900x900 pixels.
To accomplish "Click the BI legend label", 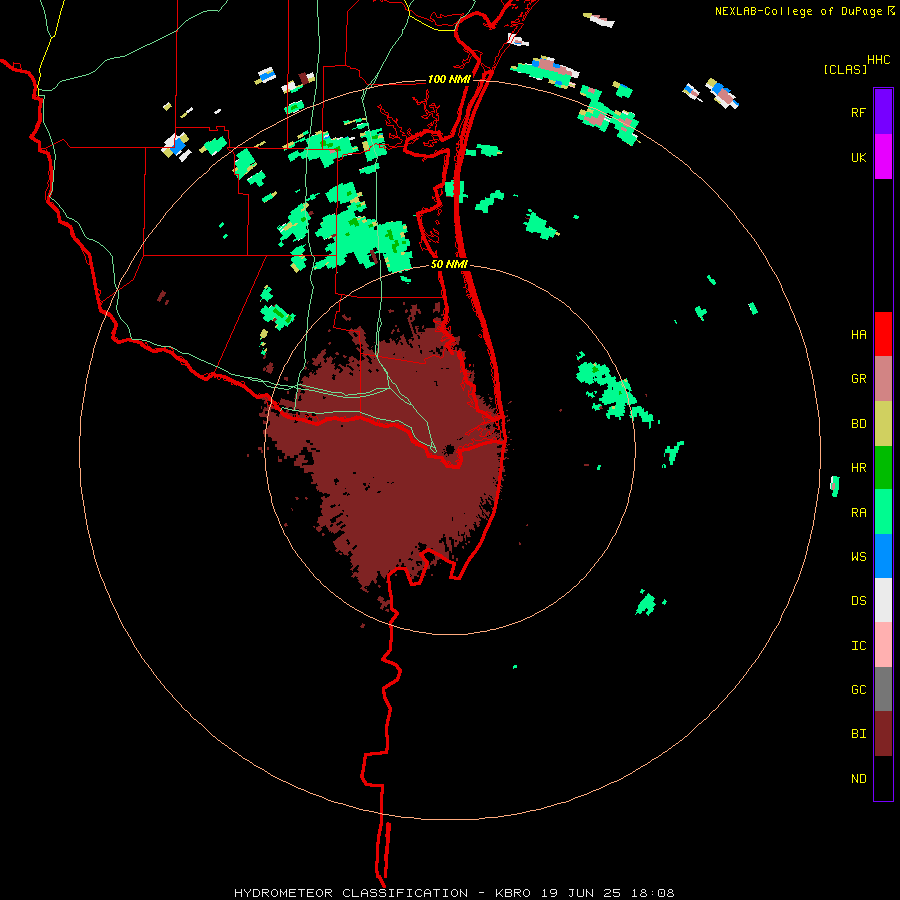I will 858,734.
